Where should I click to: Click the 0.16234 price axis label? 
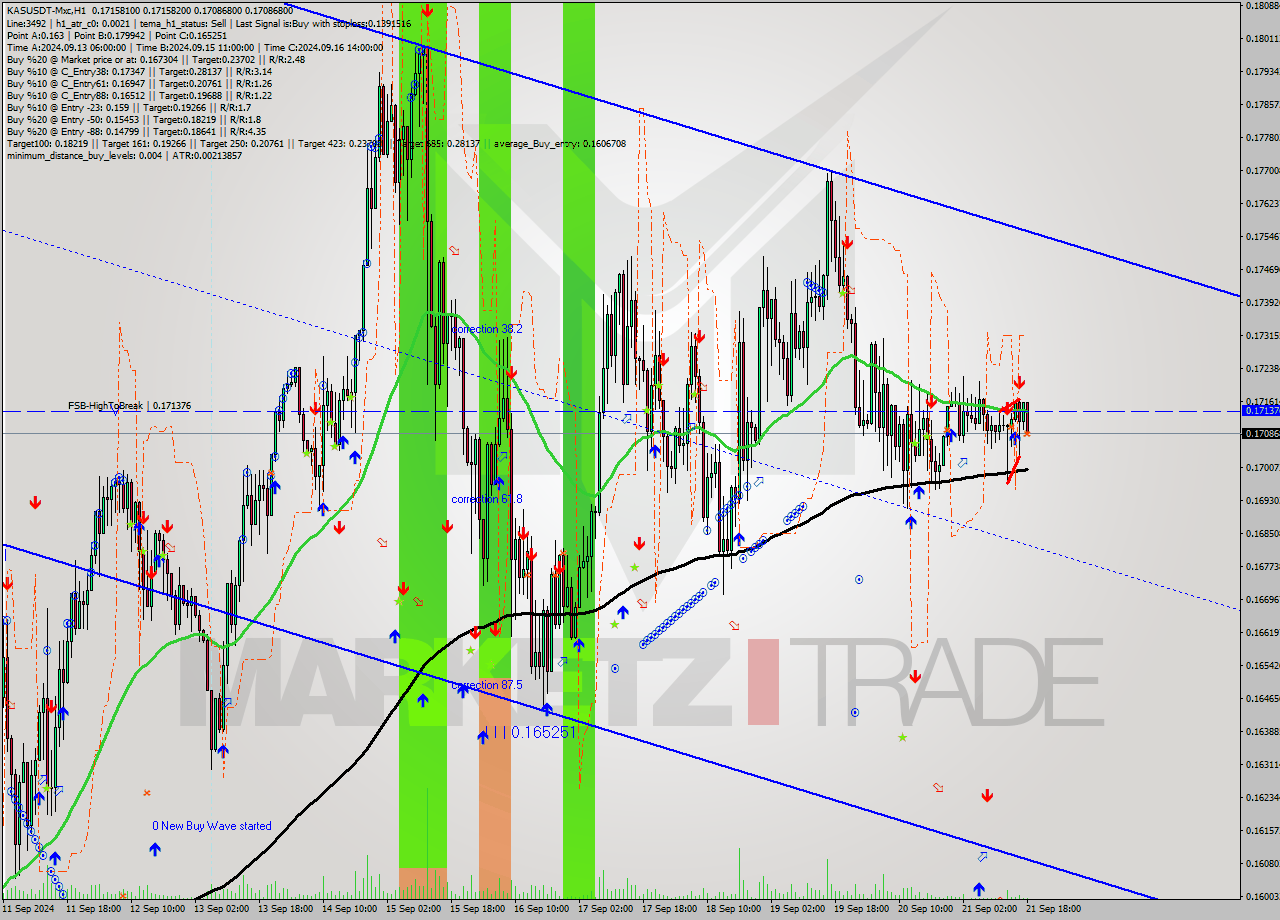(x=1261, y=798)
